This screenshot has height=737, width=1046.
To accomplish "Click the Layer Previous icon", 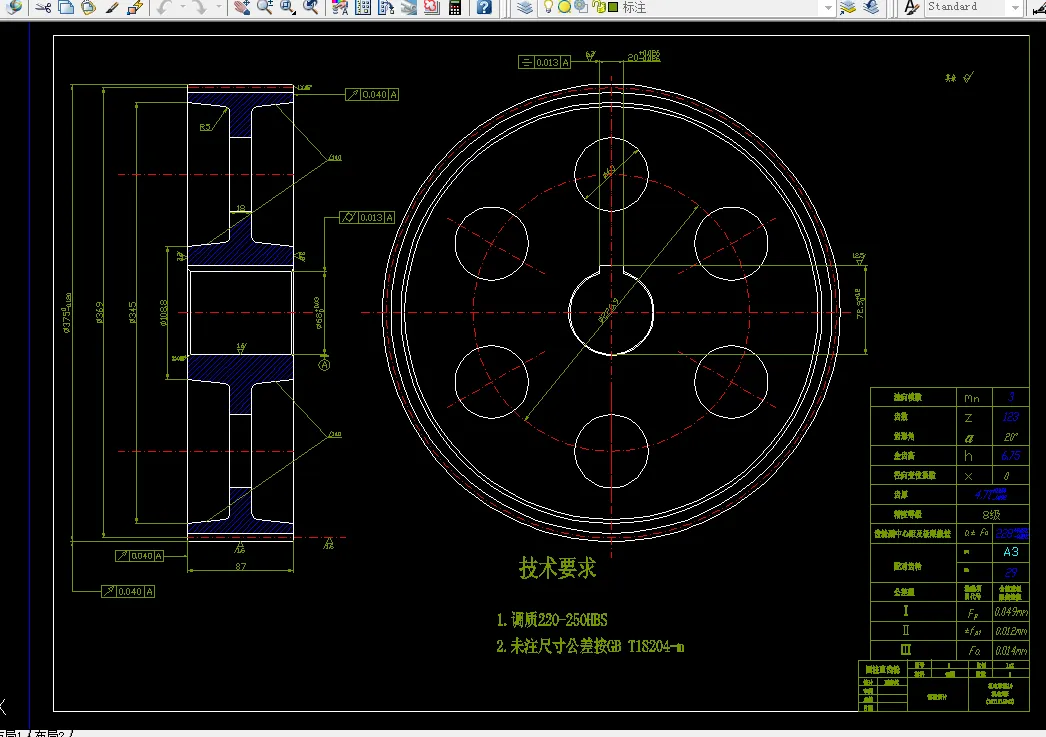I will point(871,7).
